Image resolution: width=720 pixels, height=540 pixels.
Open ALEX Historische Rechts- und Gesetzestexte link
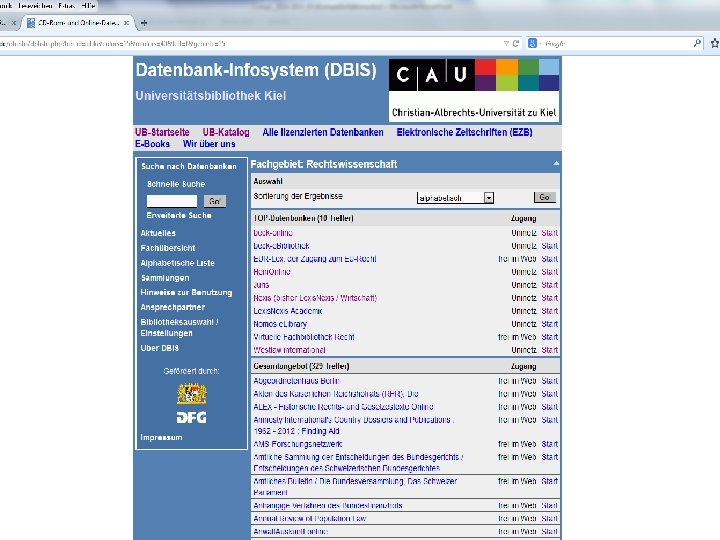(x=343, y=407)
